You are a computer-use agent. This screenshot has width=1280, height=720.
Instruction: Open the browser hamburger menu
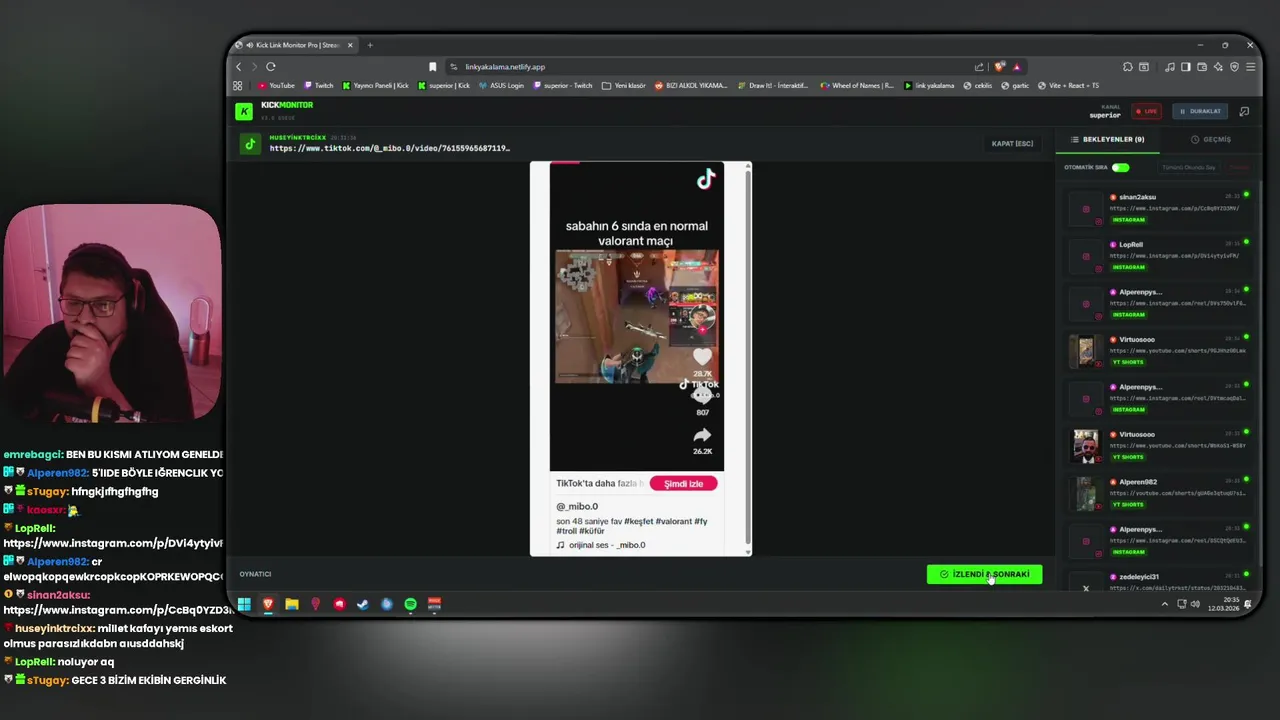point(1250,67)
